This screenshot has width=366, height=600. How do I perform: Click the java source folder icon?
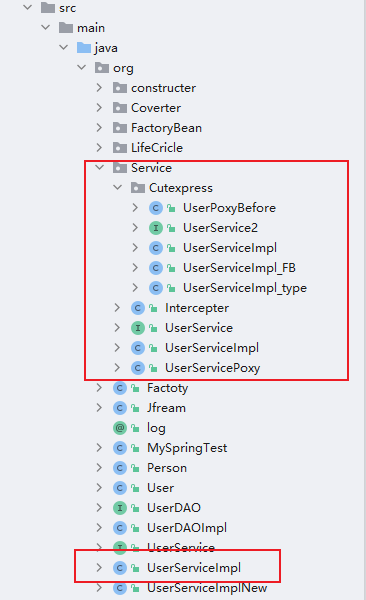(x=84, y=48)
